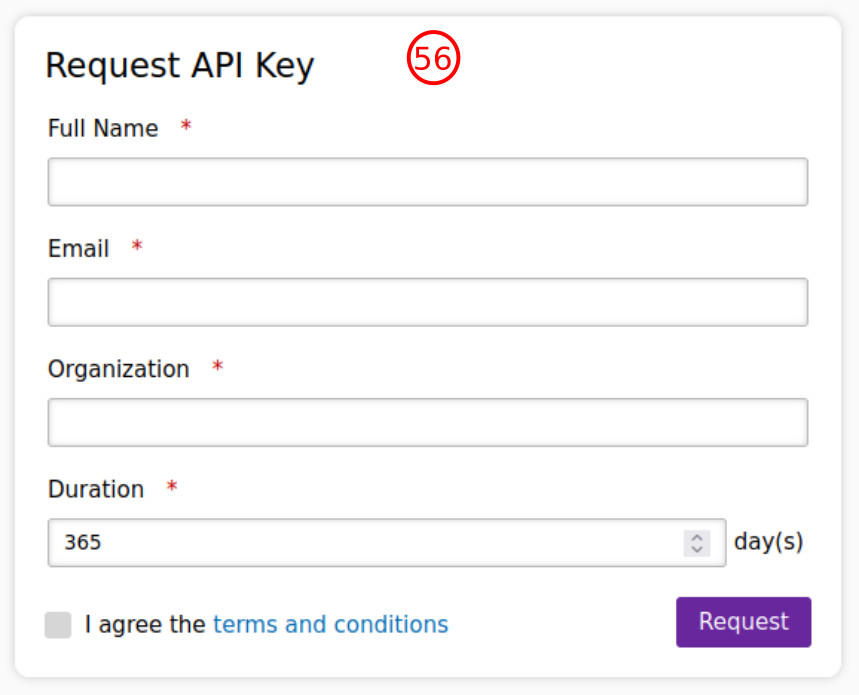Click the Request API Key heading
This screenshot has height=695, width=859.
coord(180,66)
